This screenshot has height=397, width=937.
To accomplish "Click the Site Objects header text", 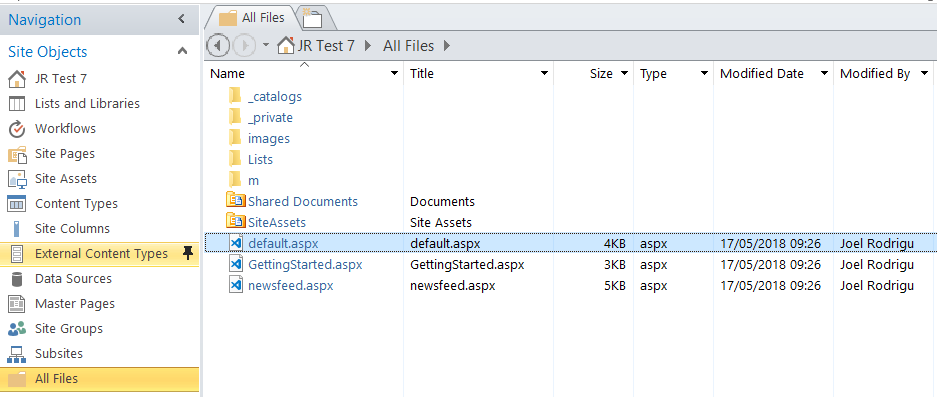I will tap(48, 52).
